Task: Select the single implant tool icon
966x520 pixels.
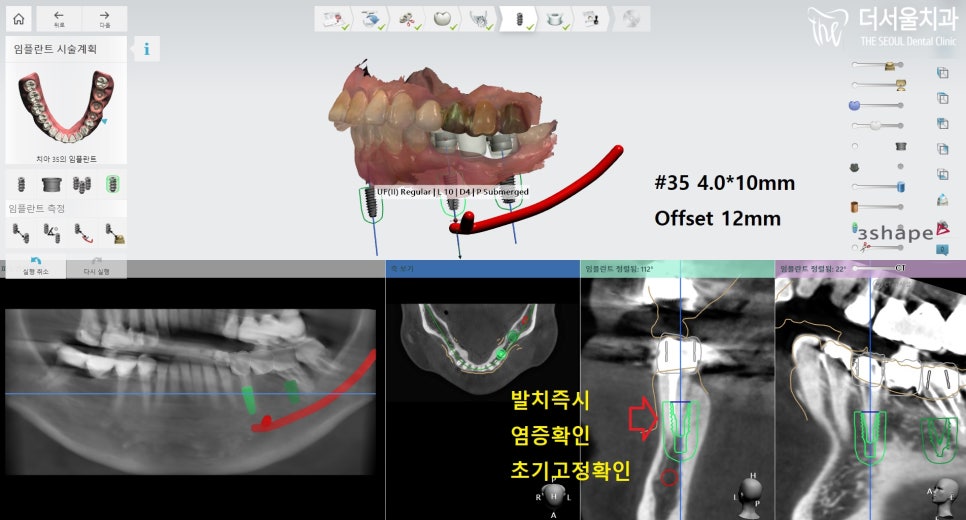Action: 19,184
